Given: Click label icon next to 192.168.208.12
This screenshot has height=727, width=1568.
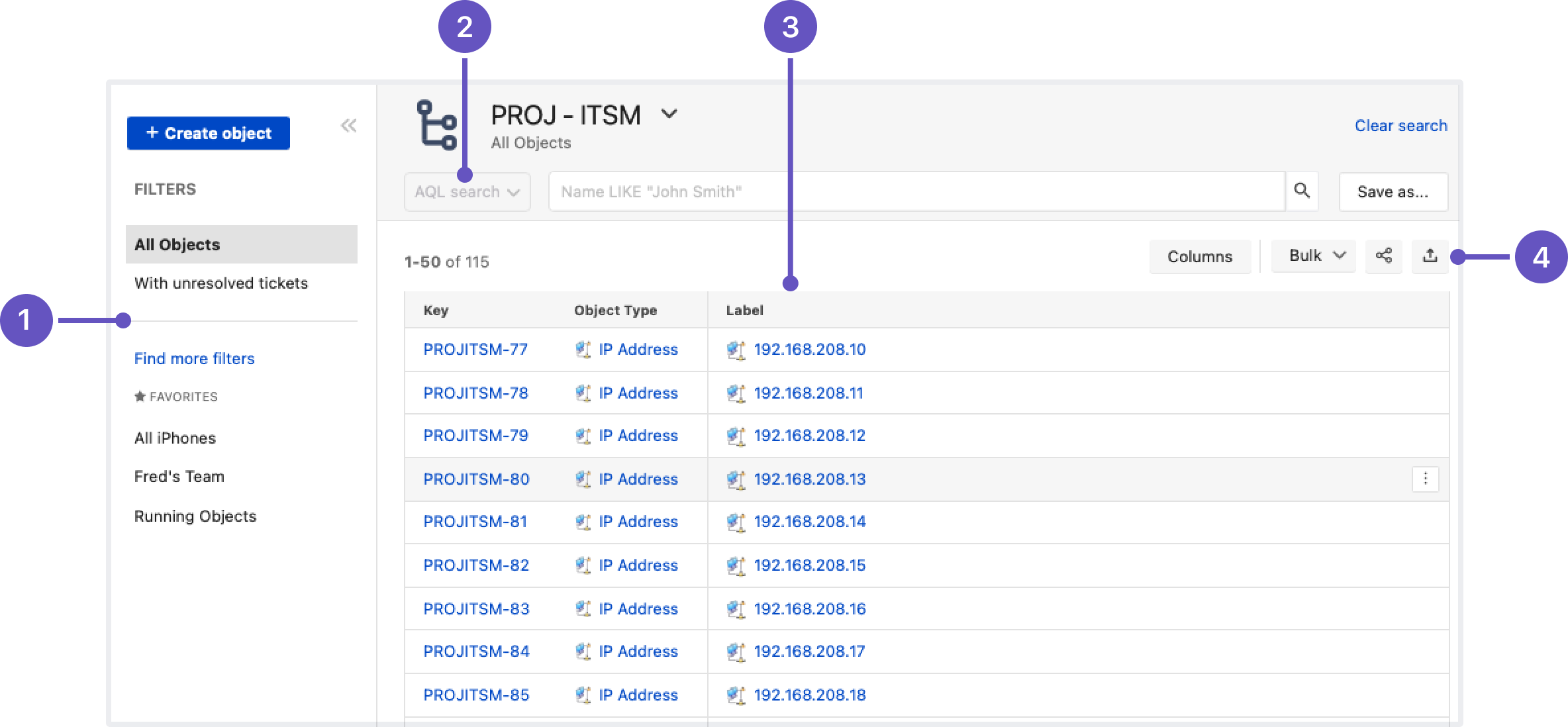Looking at the screenshot, I should coord(736,436).
